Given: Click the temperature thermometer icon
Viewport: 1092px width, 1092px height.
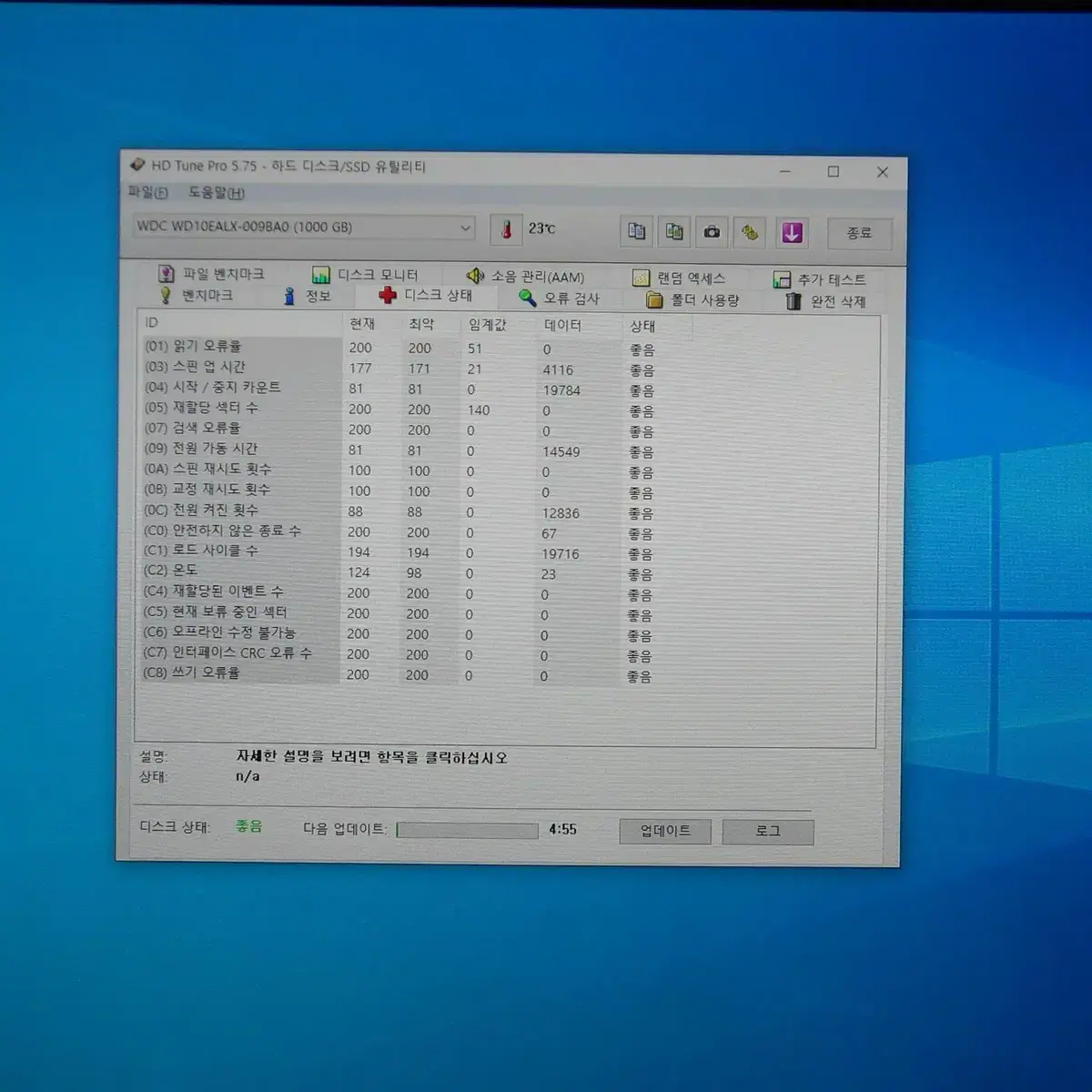Looking at the screenshot, I should tap(506, 229).
